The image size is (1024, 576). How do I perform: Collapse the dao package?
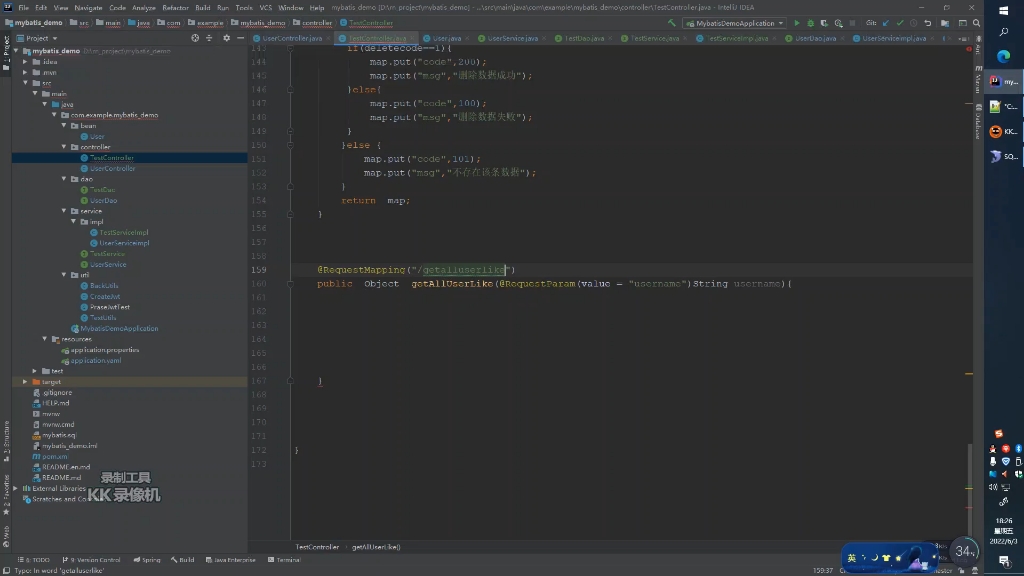tap(64, 179)
